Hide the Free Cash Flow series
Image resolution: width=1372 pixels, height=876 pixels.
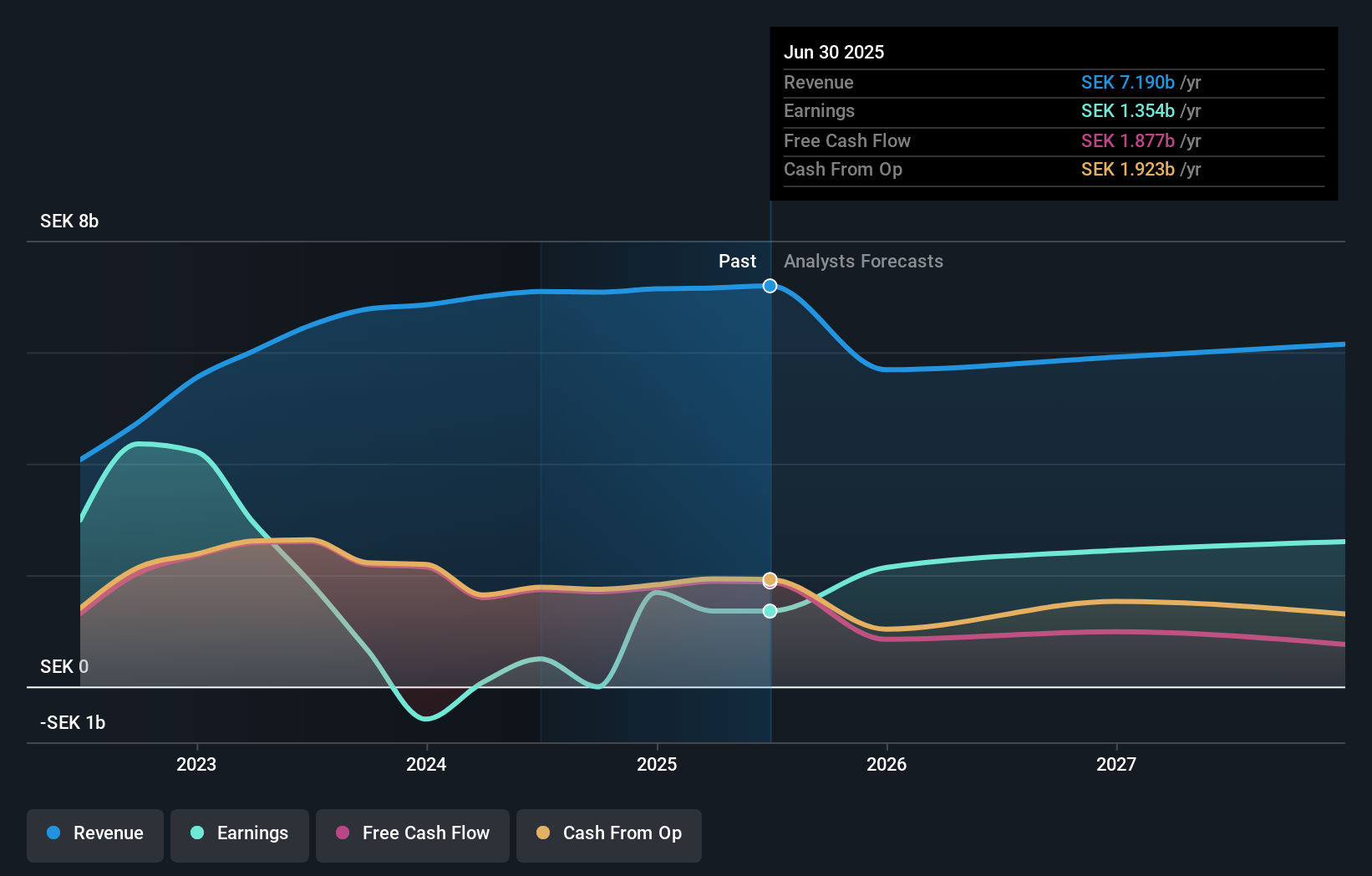(x=413, y=833)
